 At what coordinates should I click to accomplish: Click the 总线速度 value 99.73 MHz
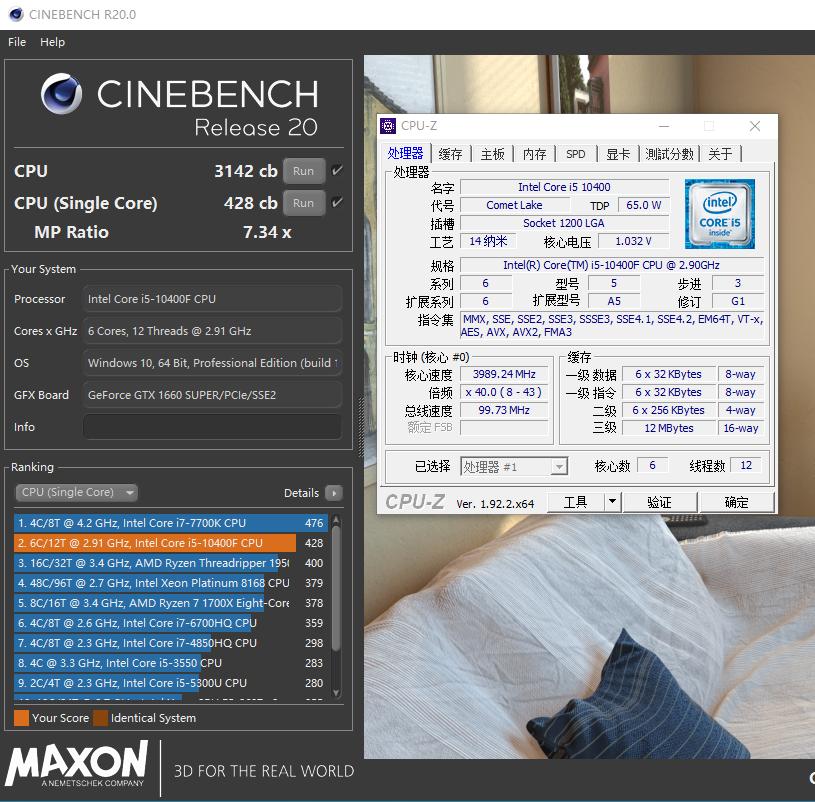[x=504, y=410]
